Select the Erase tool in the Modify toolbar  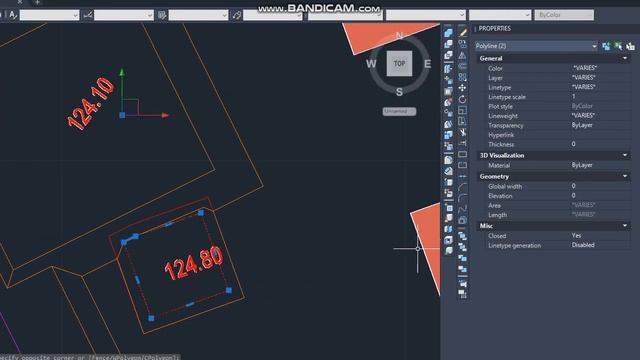coord(462,32)
